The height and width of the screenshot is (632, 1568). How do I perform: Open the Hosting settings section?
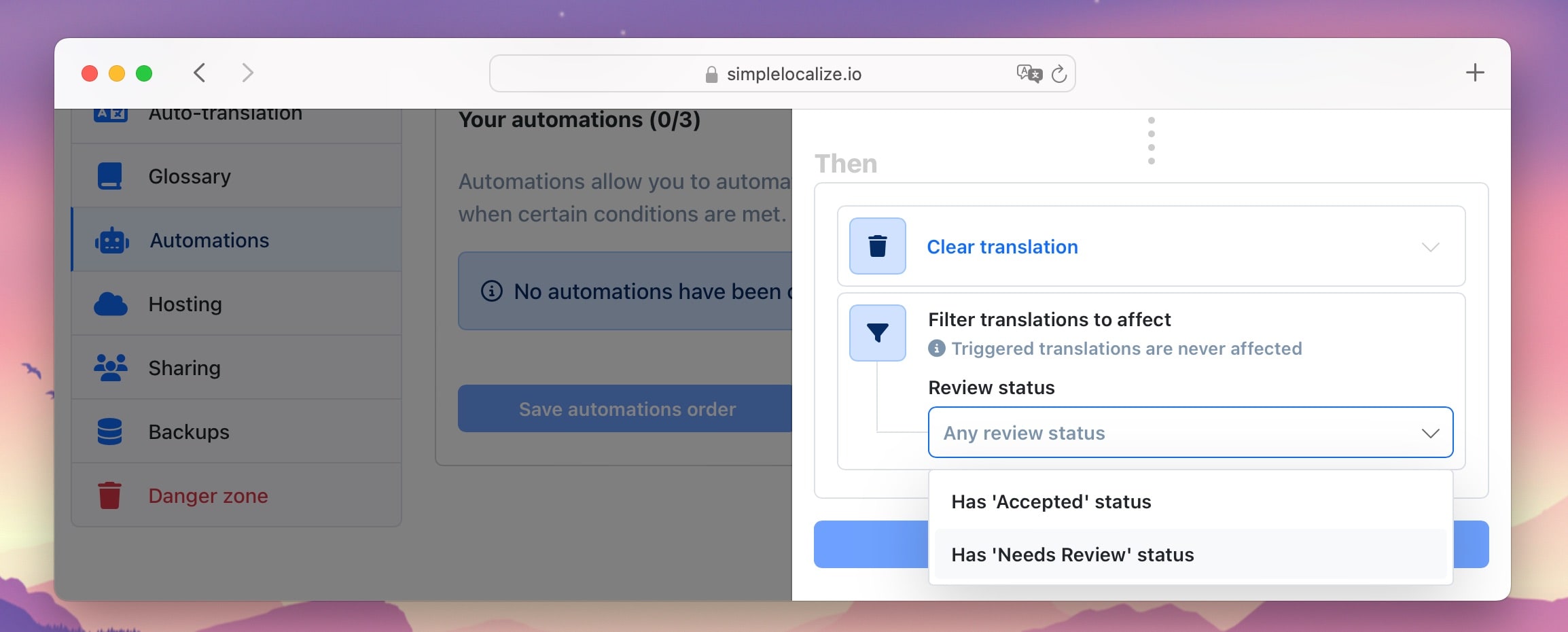[236, 304]
